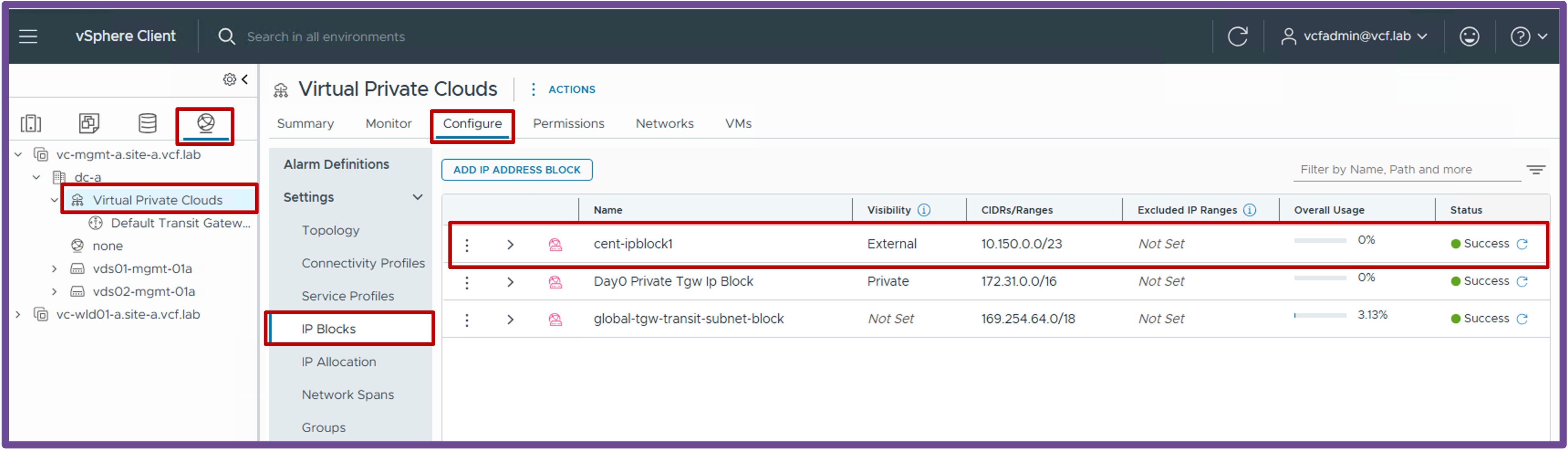1568x449 pixels.
Task: Open the hamburger navigation menu
Action: click(28, 37)
